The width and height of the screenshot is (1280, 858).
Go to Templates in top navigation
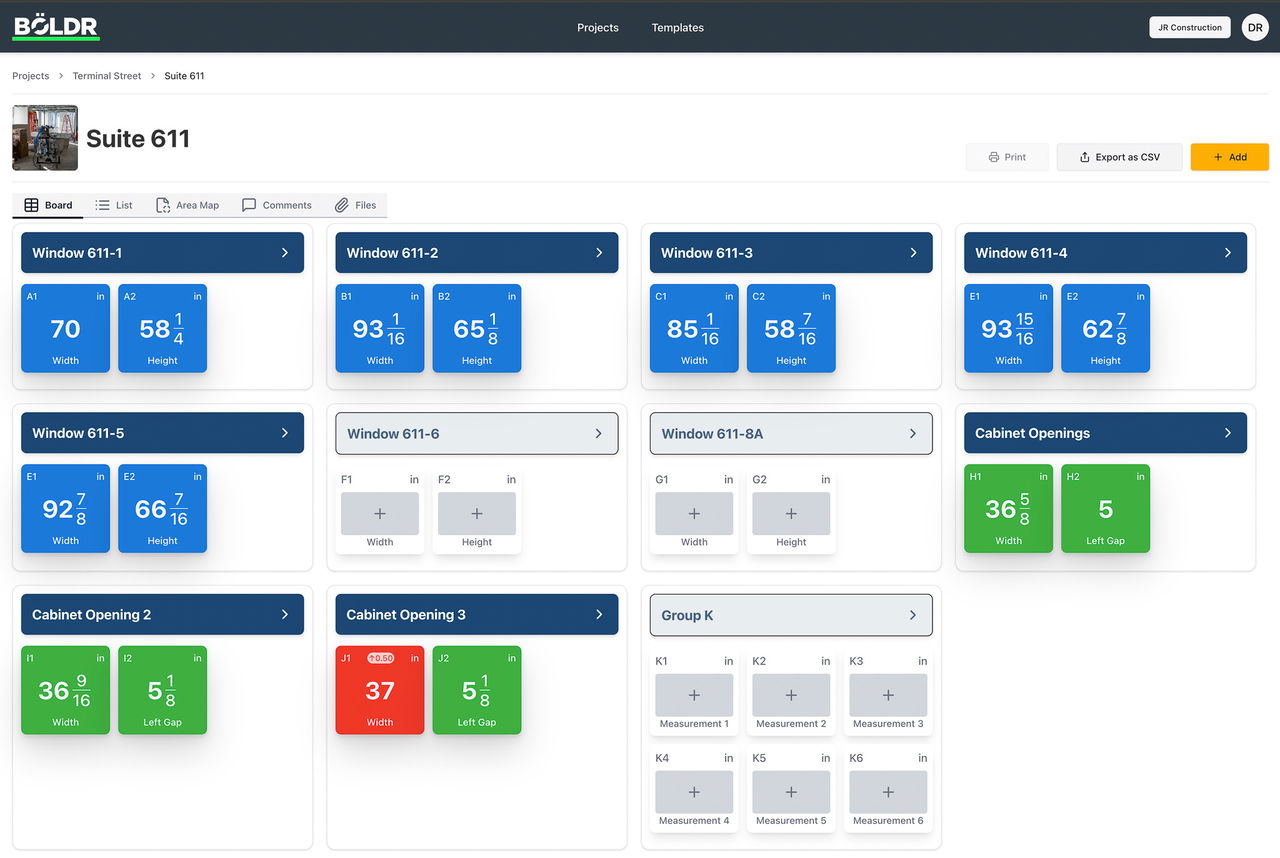[x=677, y=27]
